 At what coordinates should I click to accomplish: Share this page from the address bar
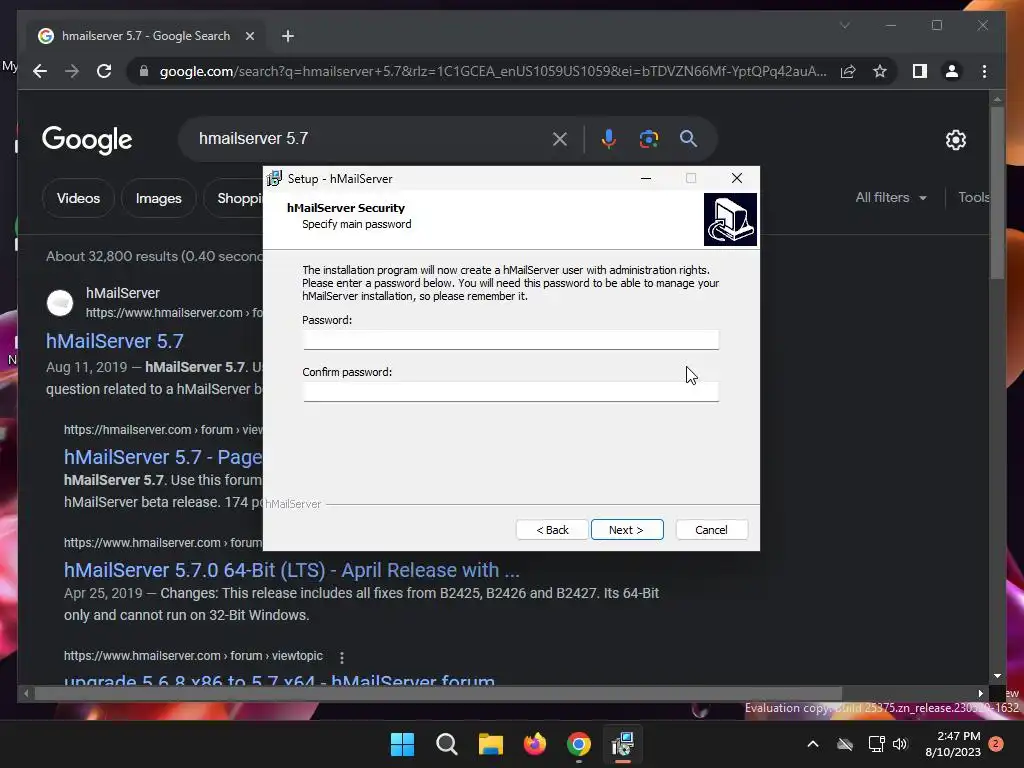(x=848, y=71)
